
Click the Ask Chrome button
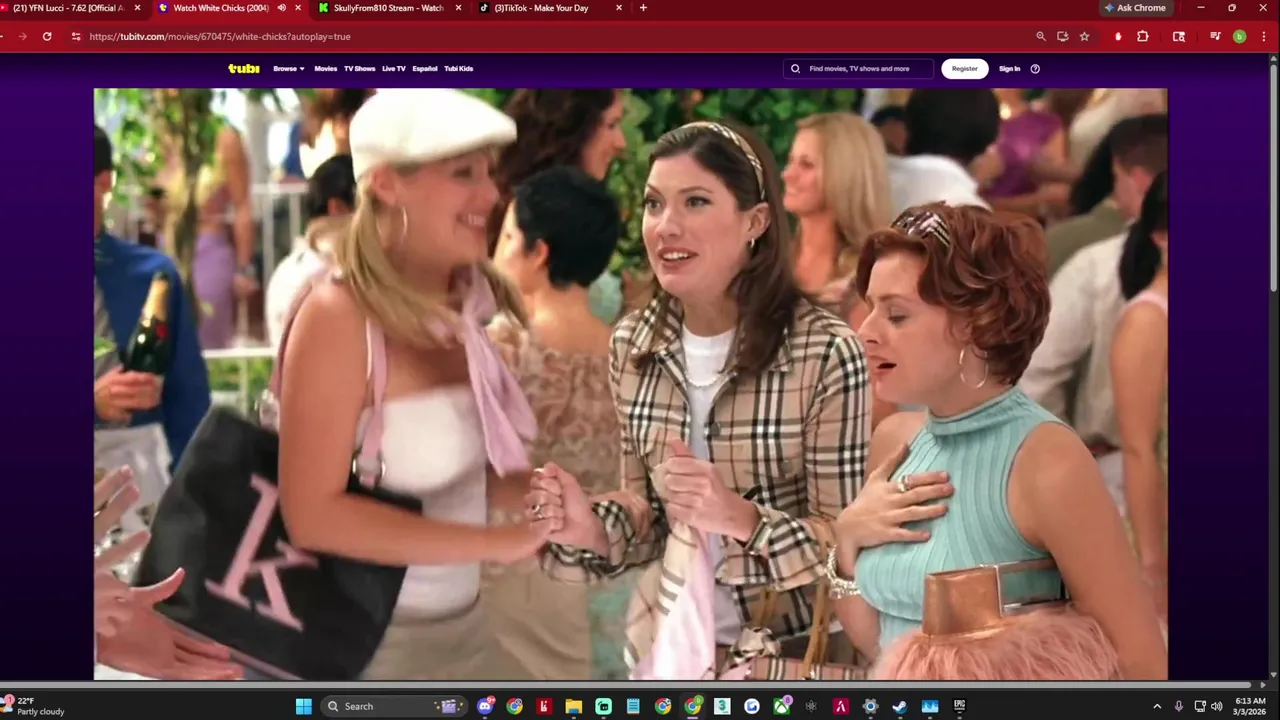tap(1135, 8)
